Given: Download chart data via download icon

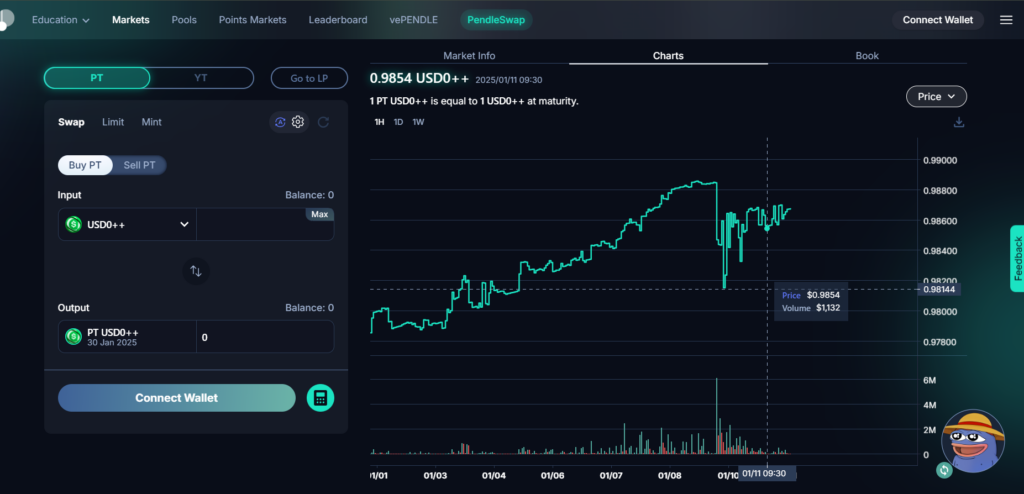Looking at the screenshot, I should click(x=959, y=122).
